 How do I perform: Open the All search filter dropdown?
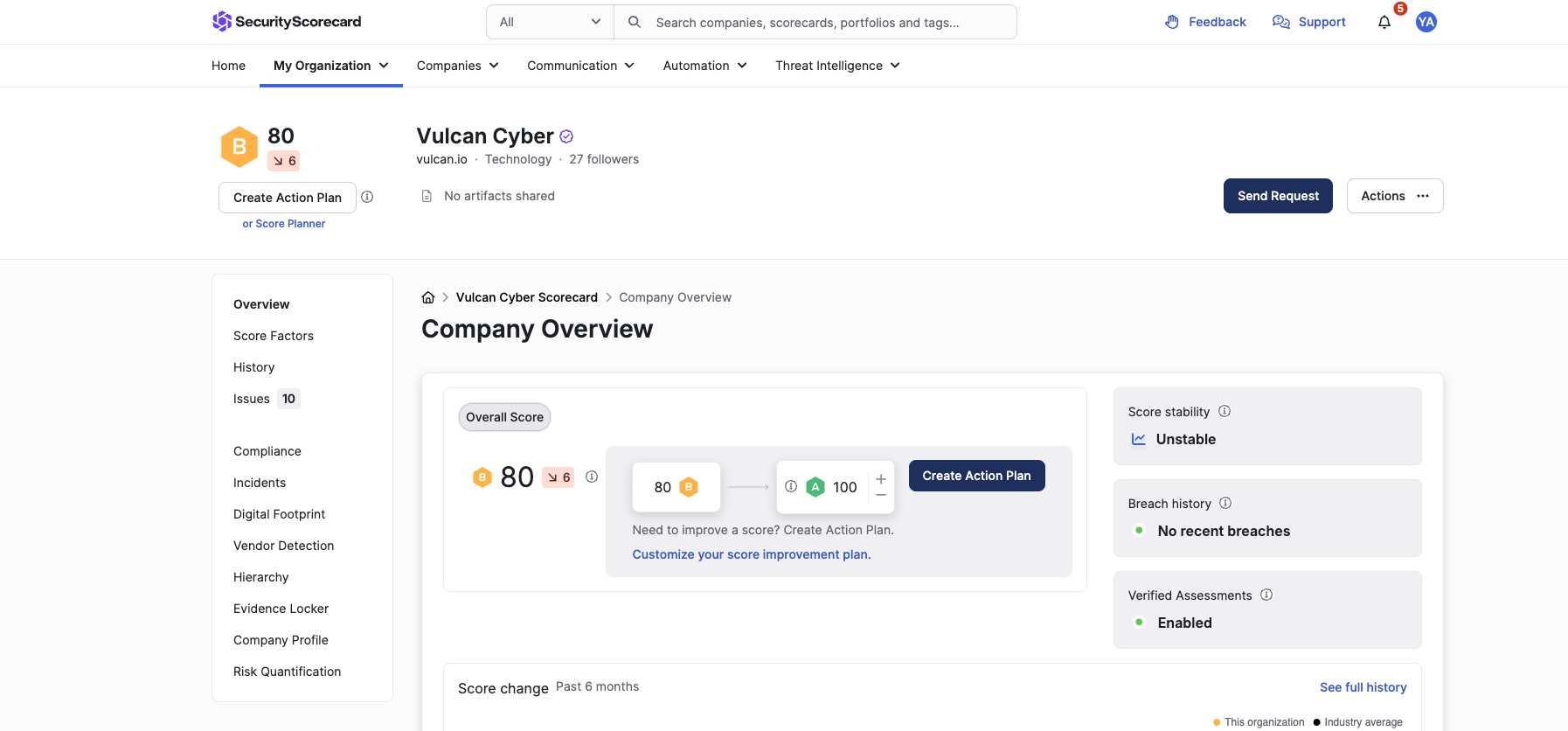(x=550, y=22)
